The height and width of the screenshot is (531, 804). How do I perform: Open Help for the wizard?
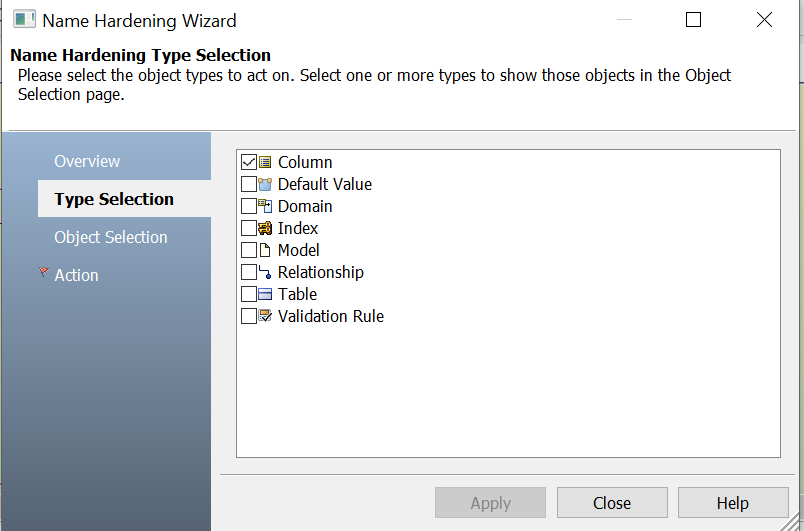click(x=732, y=503)
